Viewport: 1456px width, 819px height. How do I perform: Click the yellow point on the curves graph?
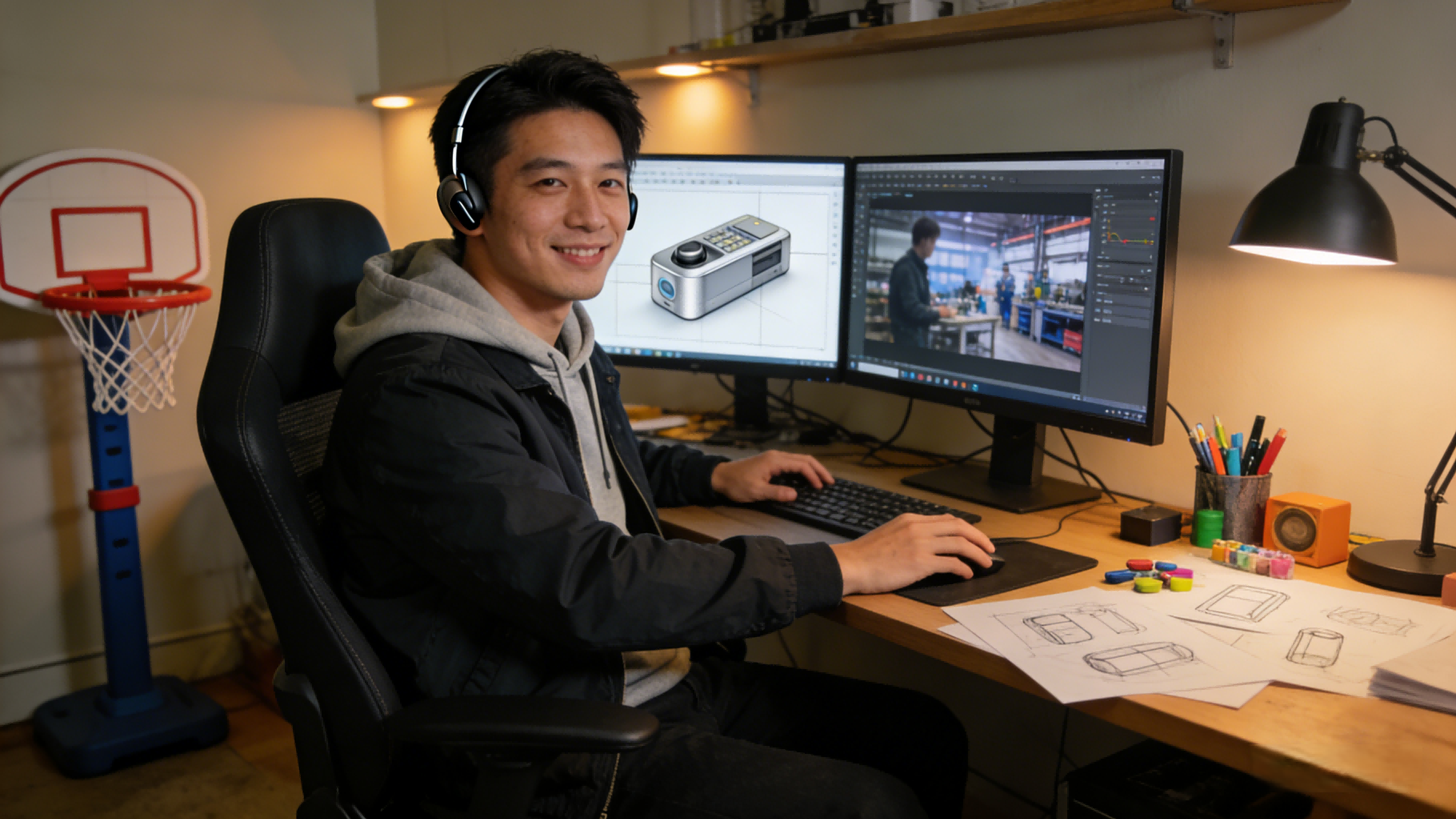[1146, 241]
